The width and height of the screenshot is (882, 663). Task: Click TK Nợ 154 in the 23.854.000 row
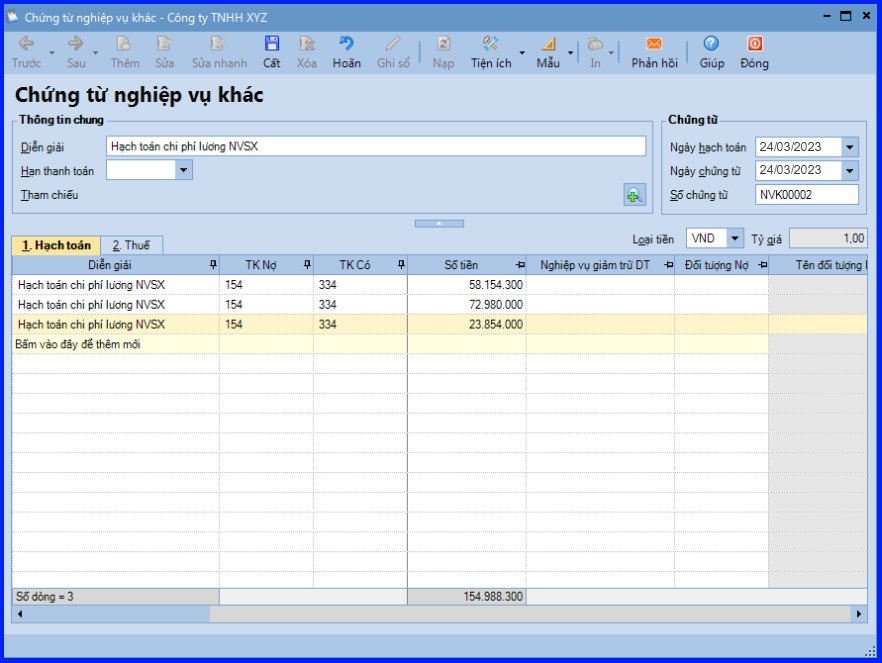266,324
